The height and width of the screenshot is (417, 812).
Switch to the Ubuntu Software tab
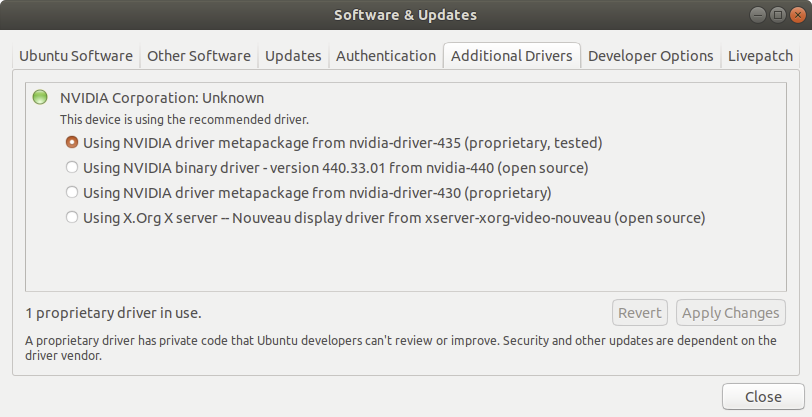coord(76,56)
